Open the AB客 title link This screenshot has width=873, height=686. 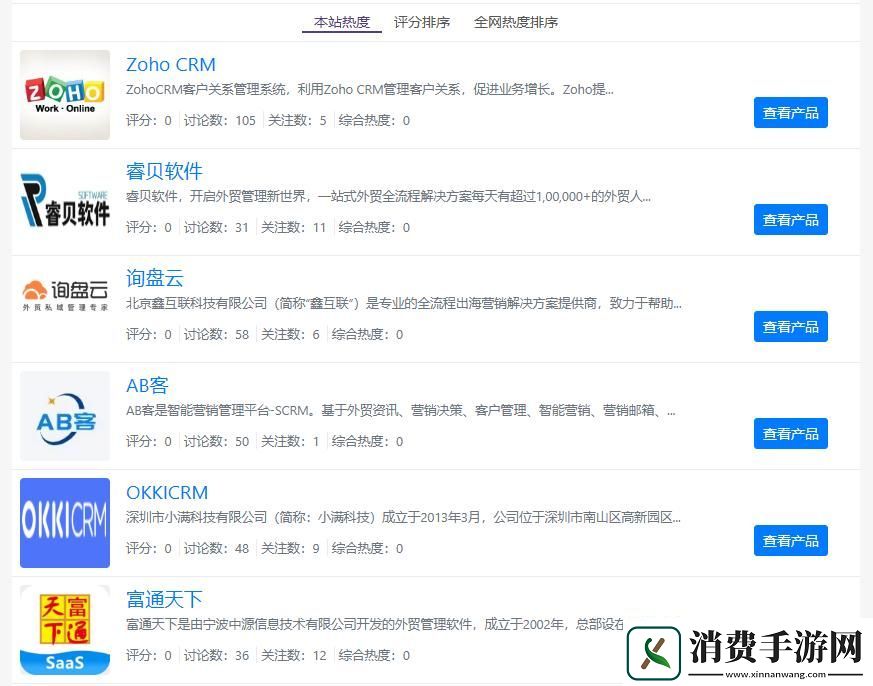tap(147, 385)
